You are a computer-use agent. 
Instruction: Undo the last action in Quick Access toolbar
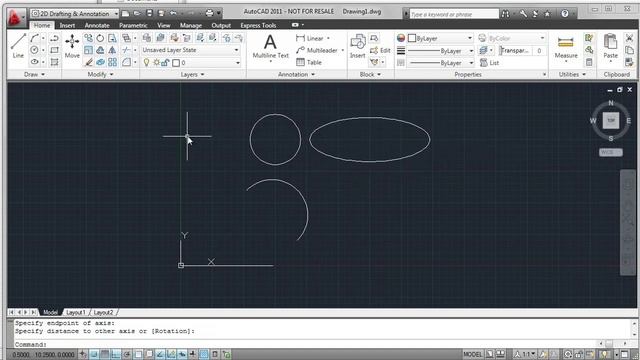173,13
